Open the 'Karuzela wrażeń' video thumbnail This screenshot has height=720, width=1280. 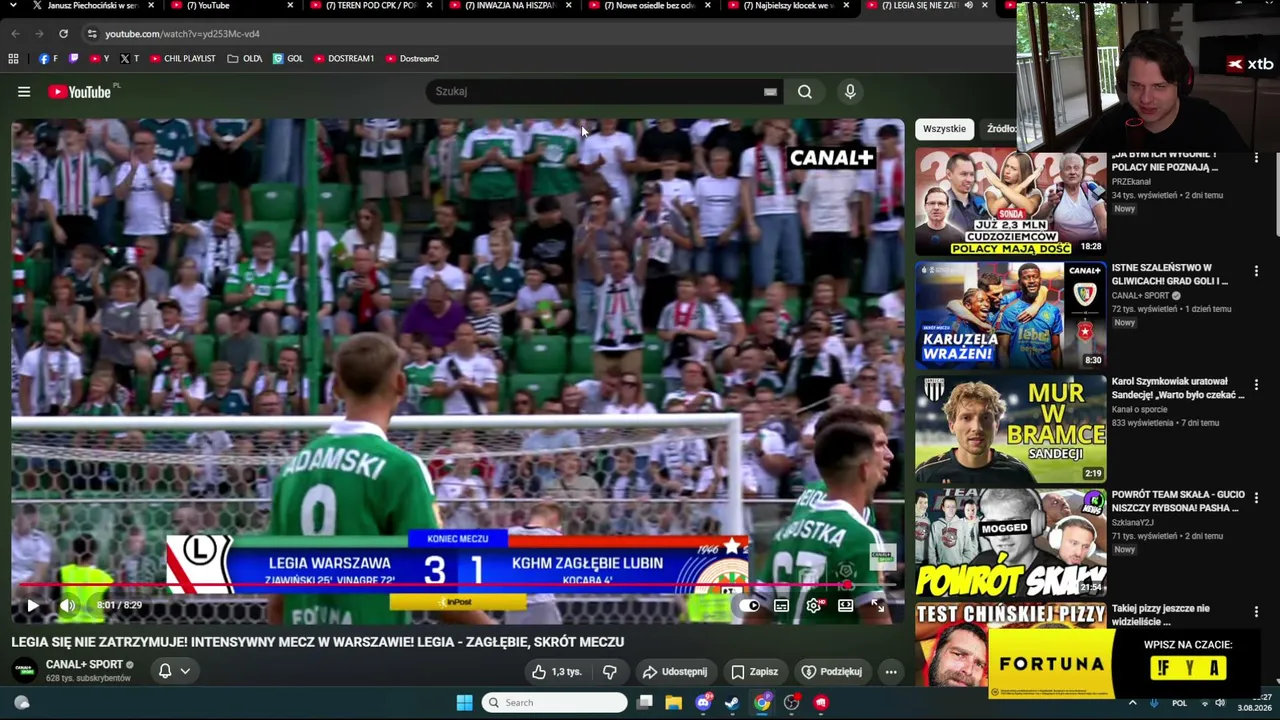1010,315
